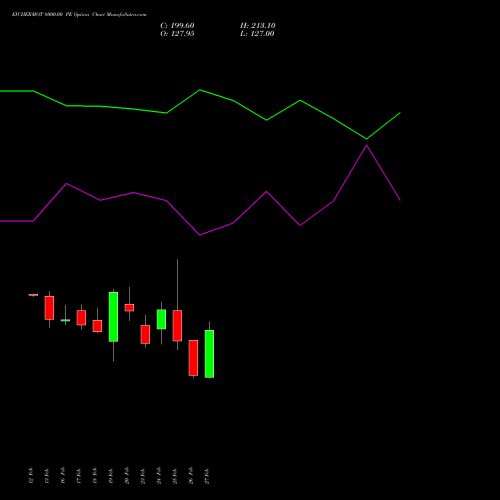Click the tall green candle above 19 Feb
The width and height of the screenshot is (500, 500).
pos(113,317)
